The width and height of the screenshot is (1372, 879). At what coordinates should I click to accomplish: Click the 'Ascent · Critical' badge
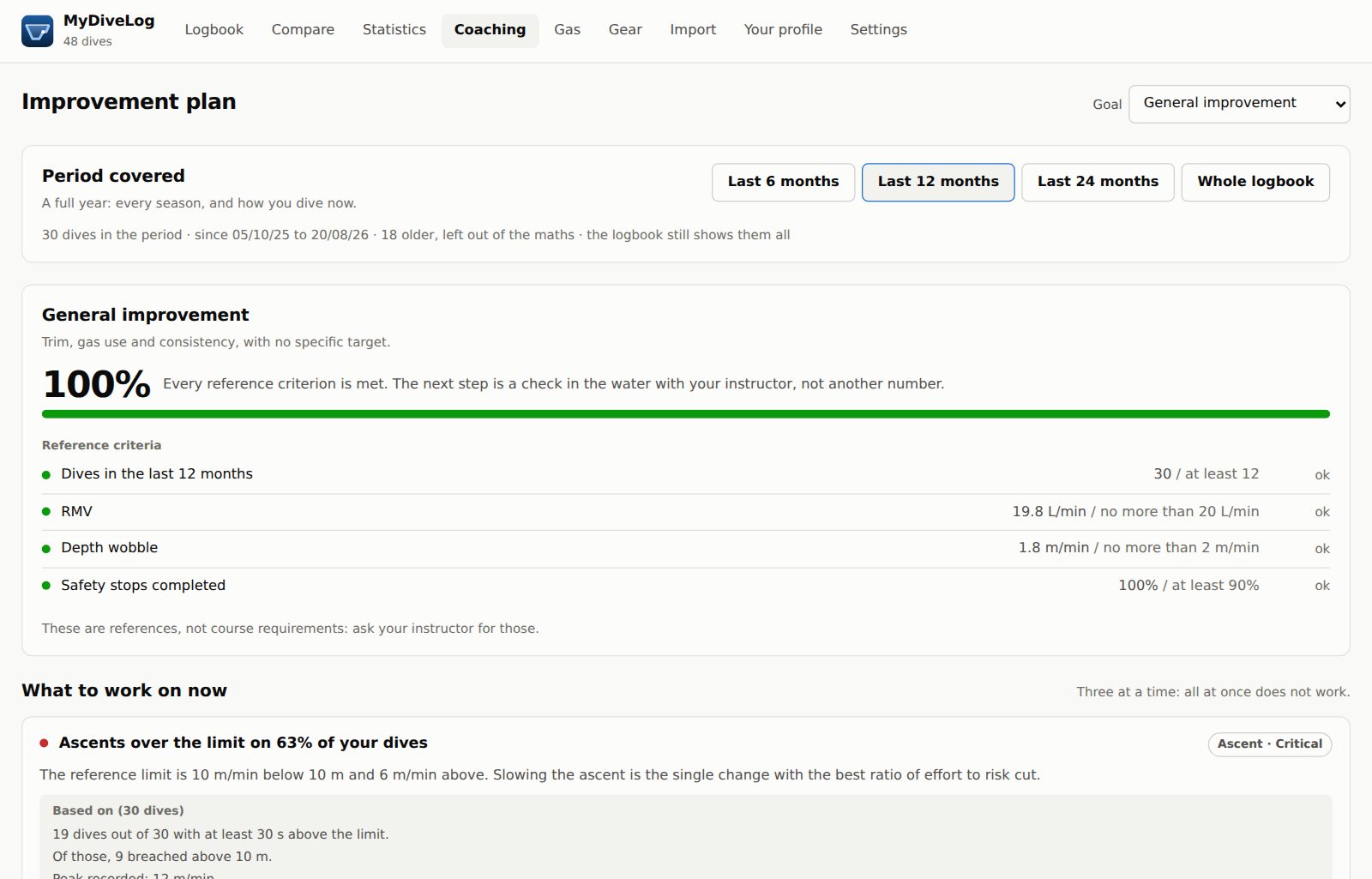pyautogui.click(x=1270, y=744)
